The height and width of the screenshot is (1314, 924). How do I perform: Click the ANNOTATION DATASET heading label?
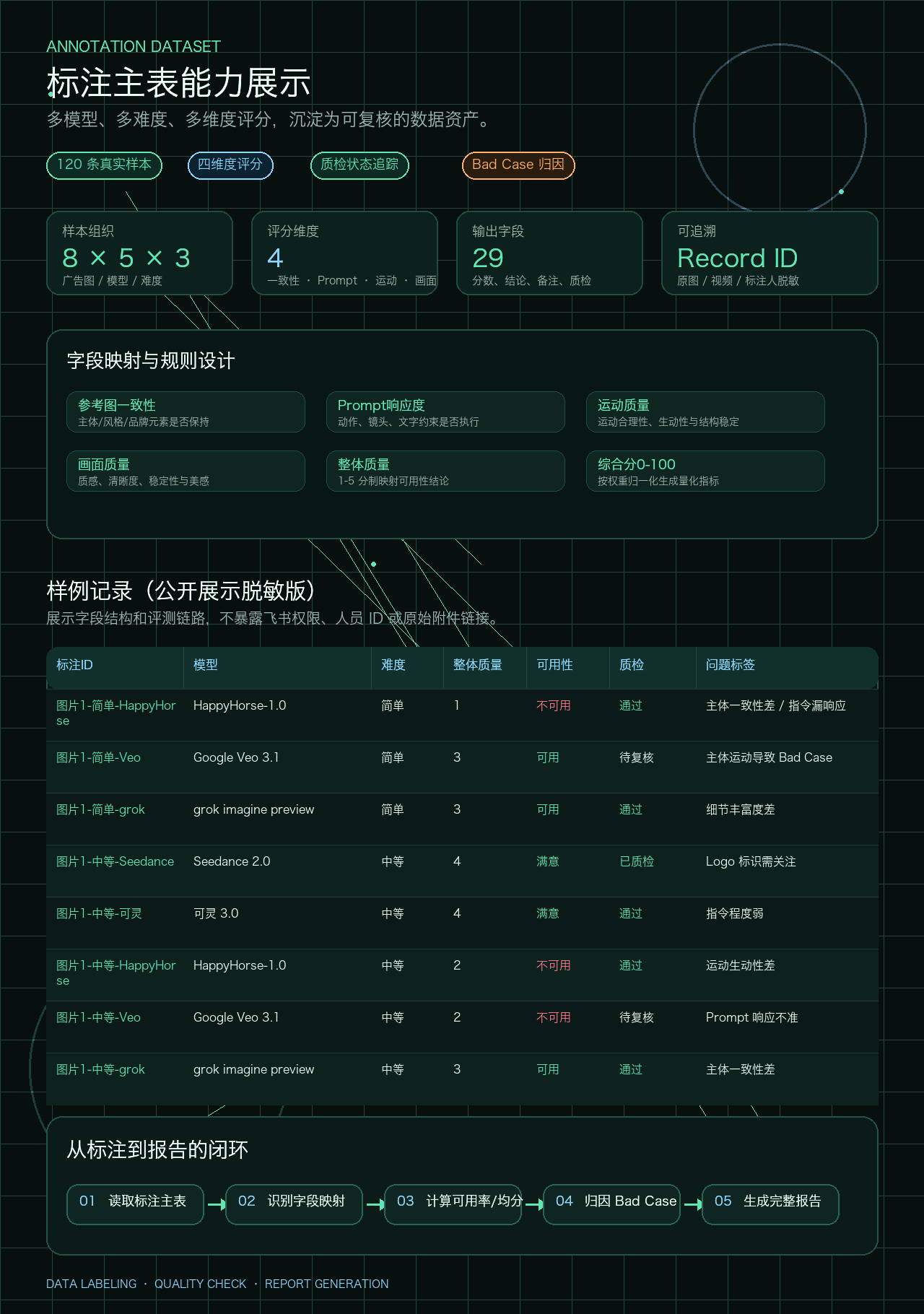[134, 46]
